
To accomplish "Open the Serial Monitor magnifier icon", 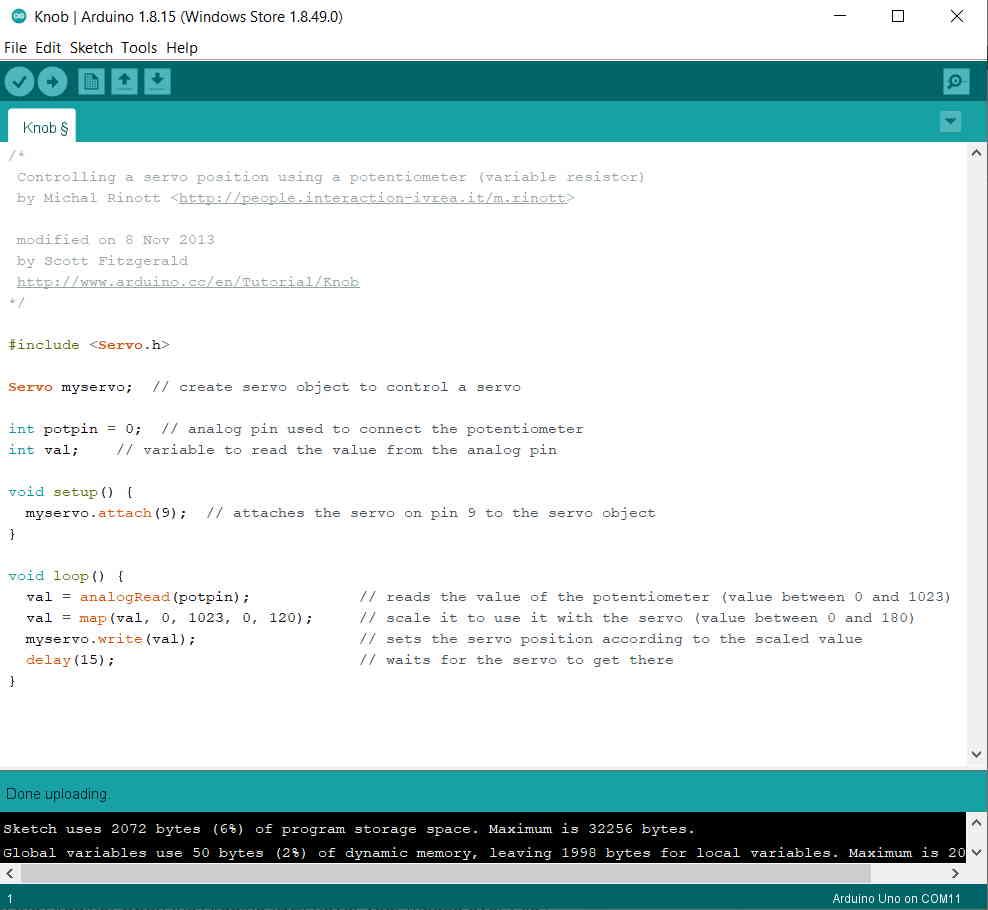I will (x=956, y=81).
